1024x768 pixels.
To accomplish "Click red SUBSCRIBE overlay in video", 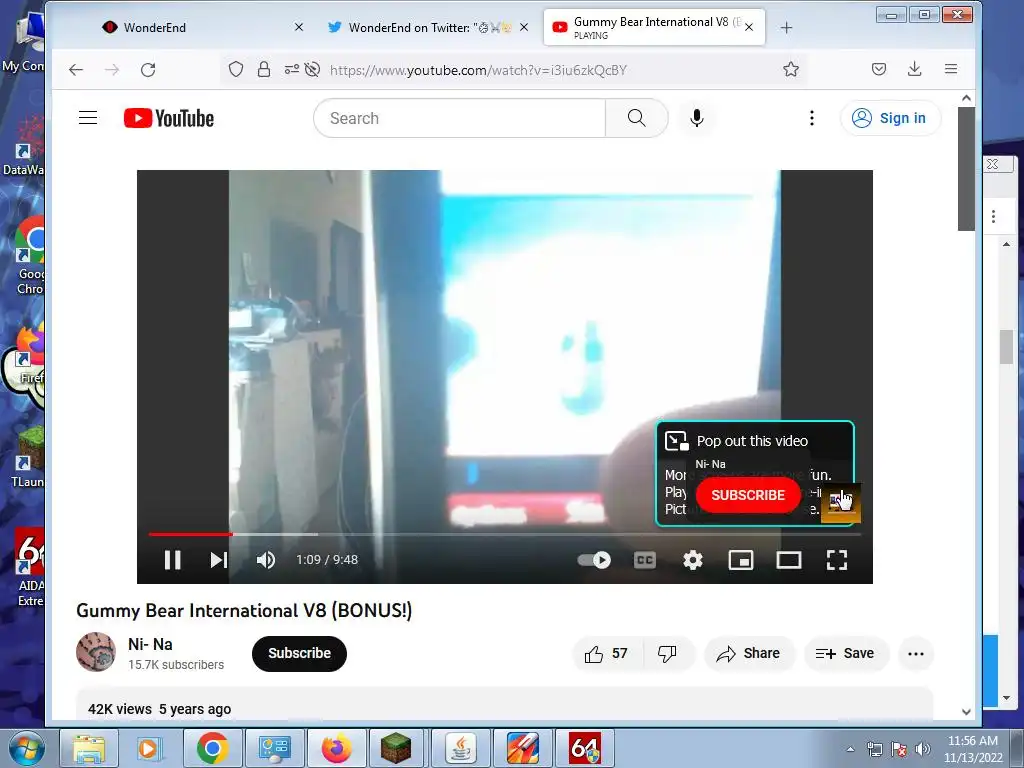I will (x=748, y=495).
